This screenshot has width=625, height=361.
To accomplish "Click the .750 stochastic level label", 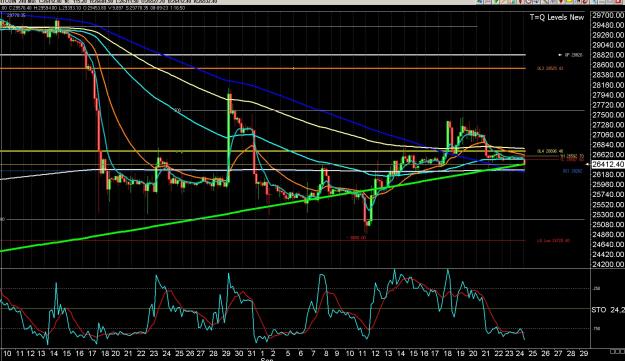I will [597, 329].
